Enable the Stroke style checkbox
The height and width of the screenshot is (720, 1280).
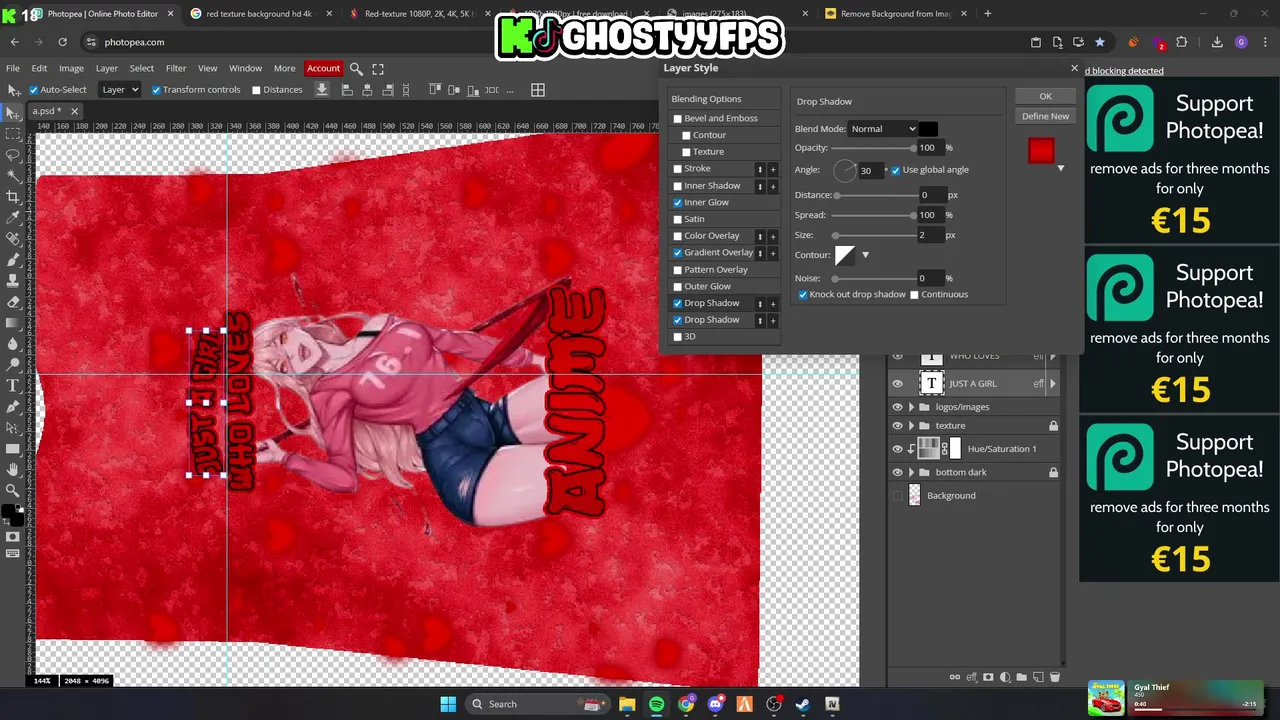click(x=678, y=169)
